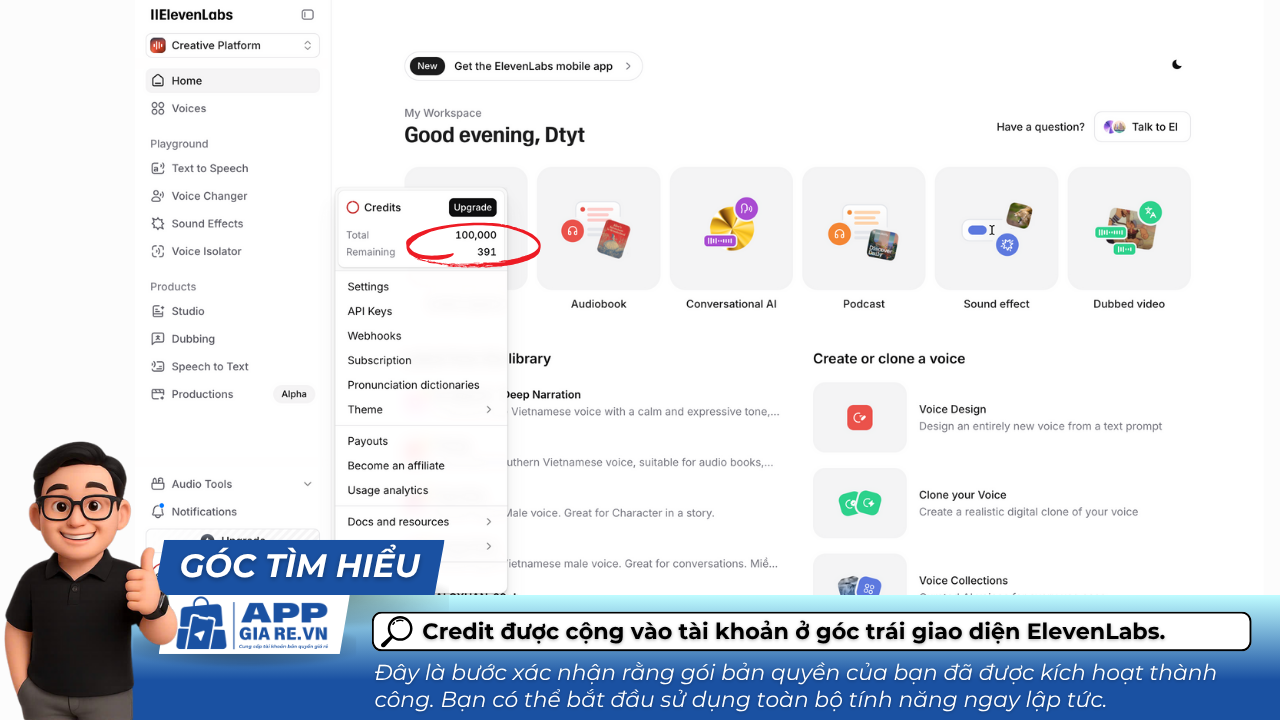Click the Creative Platform app icon
This screenshot has height=720, width=1280.
click(158, 45)
